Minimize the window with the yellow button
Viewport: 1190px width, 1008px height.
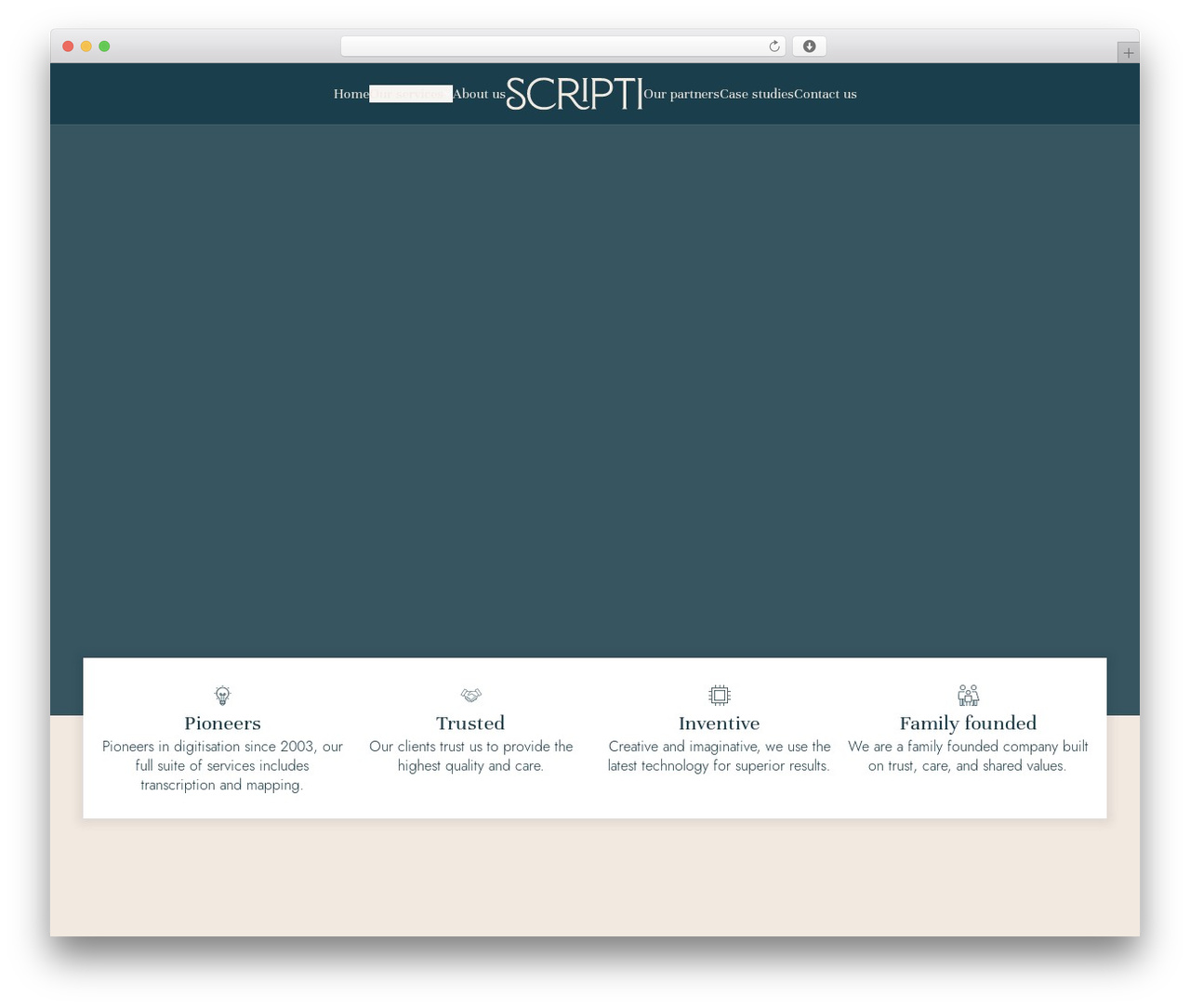pyautogui.click(x=86, y=46)
